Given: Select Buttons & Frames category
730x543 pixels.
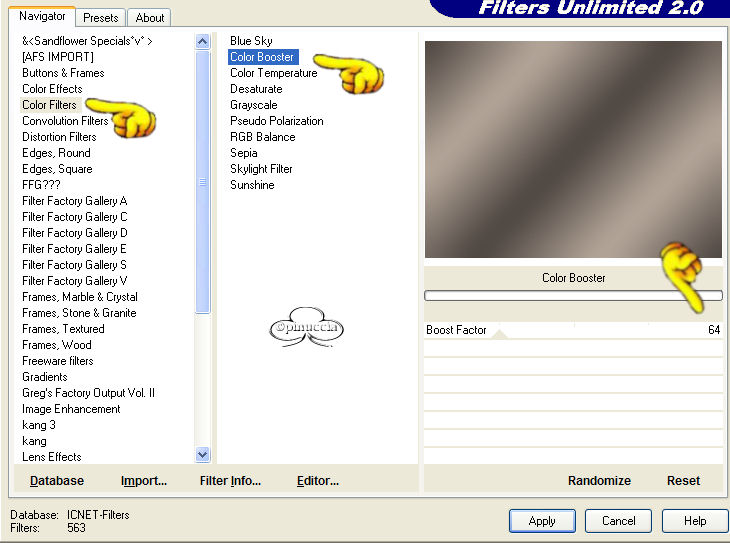Looking at the screenshot, I should [x=63, y=73].
